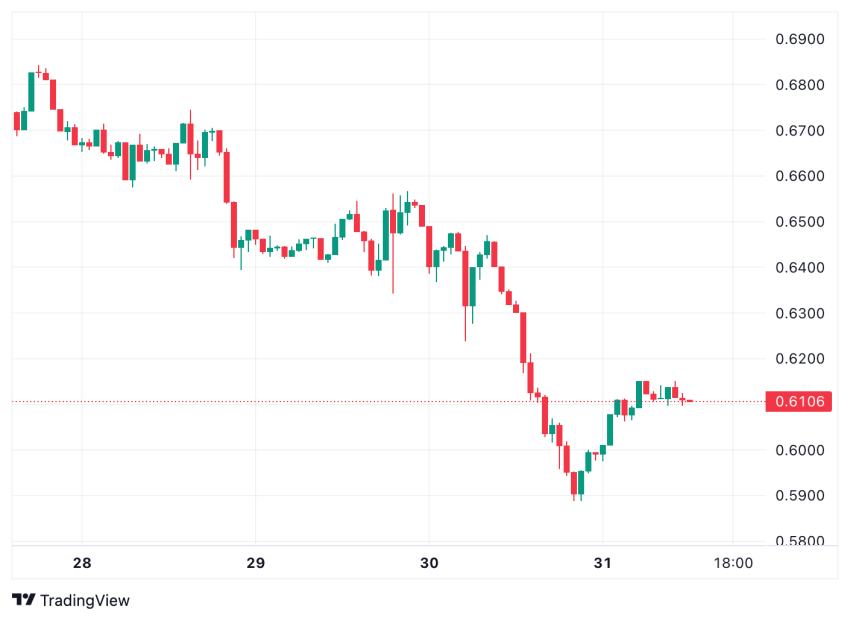Click the TradingView logo icon

click(24, 600)
